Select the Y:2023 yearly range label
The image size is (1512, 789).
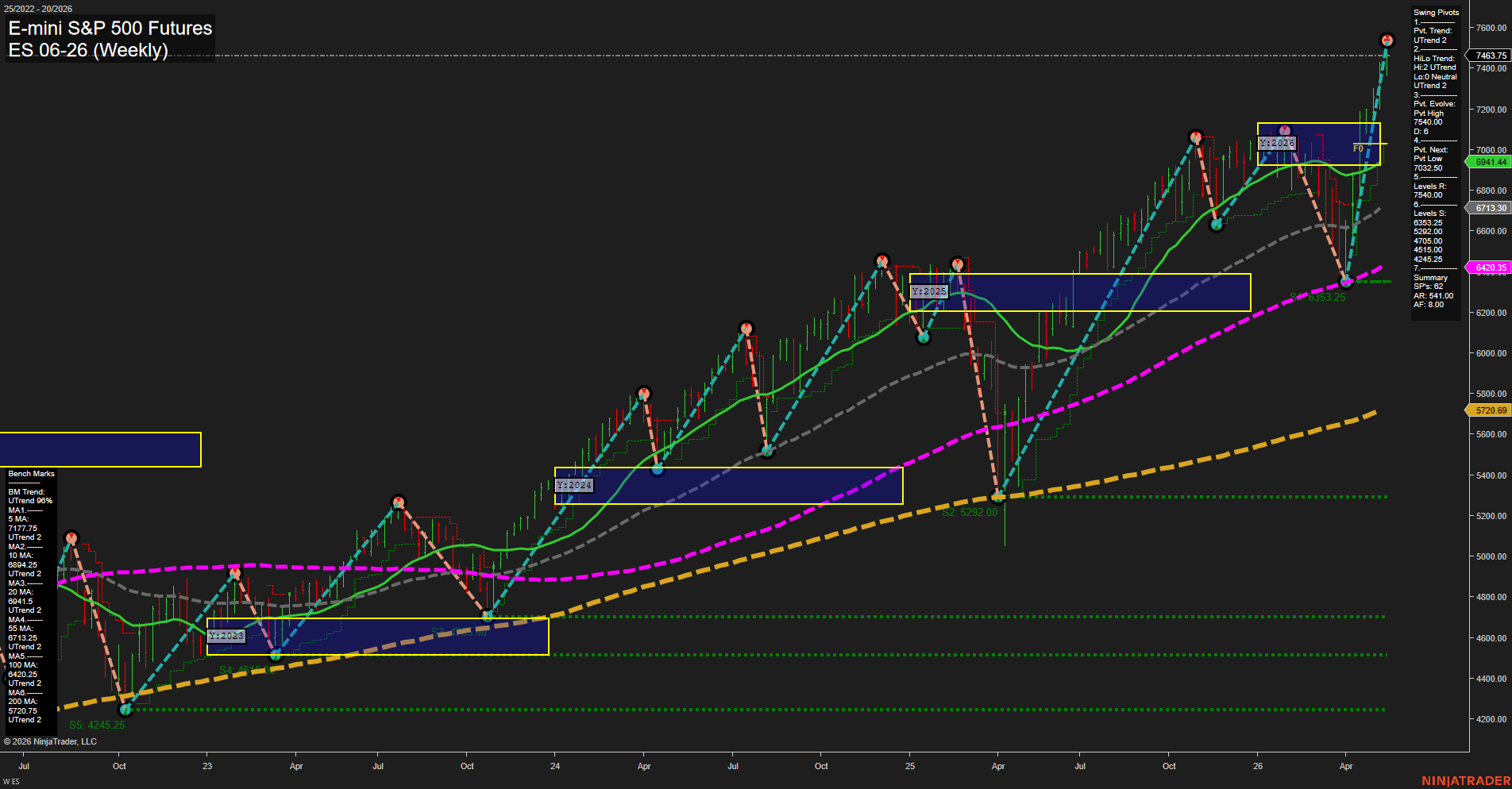(226, 636)
